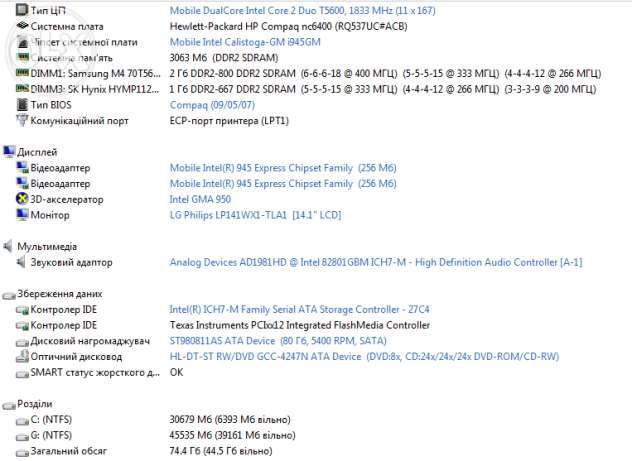The width and height of the screenshot is (632, 461).
Task: Select the Звуковий адаптор field label
Action: click(x=71, y=262)
